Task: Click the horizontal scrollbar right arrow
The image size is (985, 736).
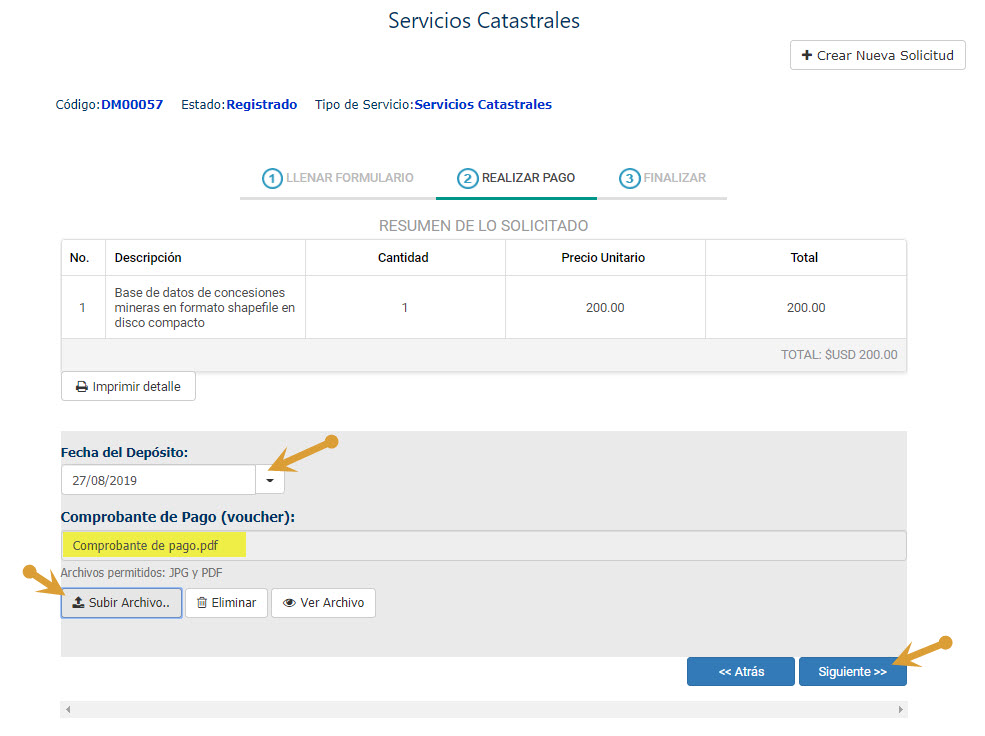Action: (x=900, y=710)
